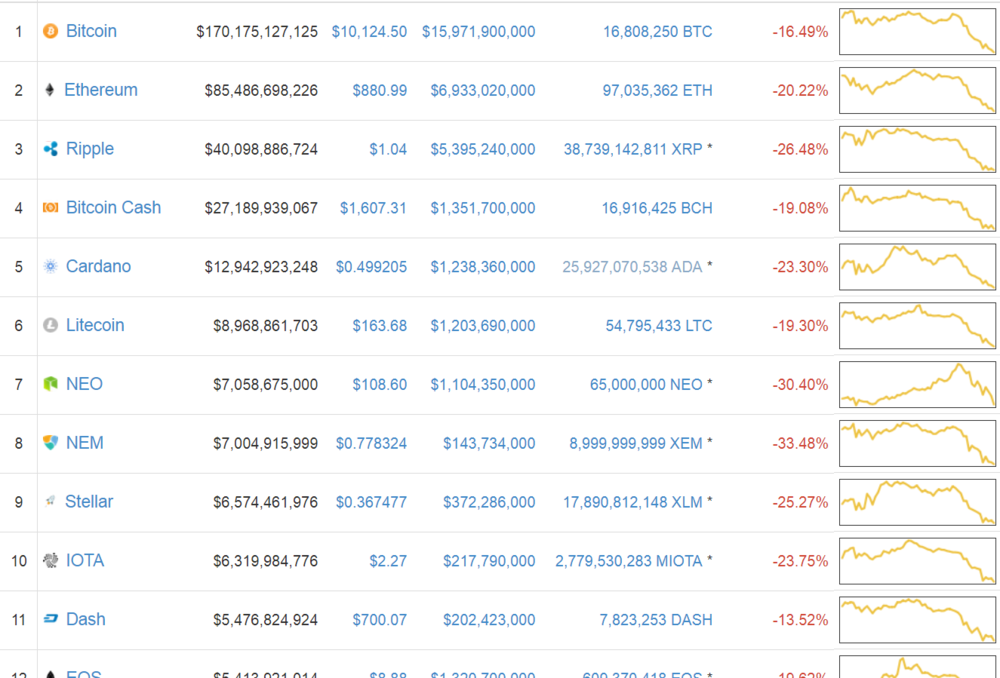The image size is (1000, 678).
Task: Click Bitcoin price $10,124.50
Action: coord(369,32)
